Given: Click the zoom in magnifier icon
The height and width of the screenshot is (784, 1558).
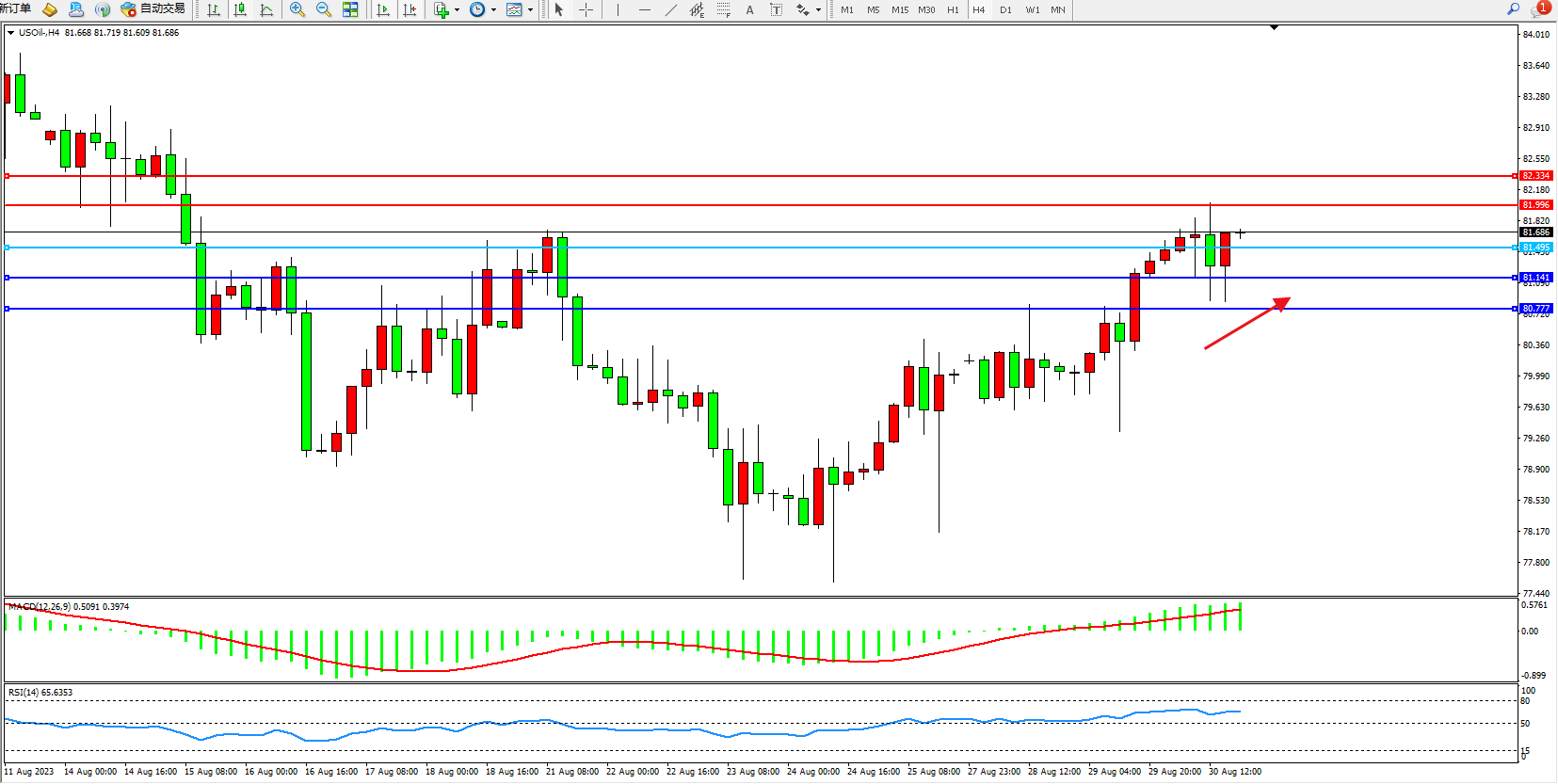Looking at the screenshot, I should coord(297,9).
